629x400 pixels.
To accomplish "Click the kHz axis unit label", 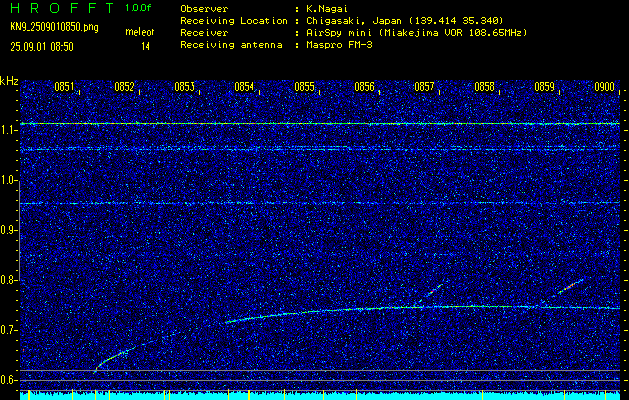I will pos(10,81).
